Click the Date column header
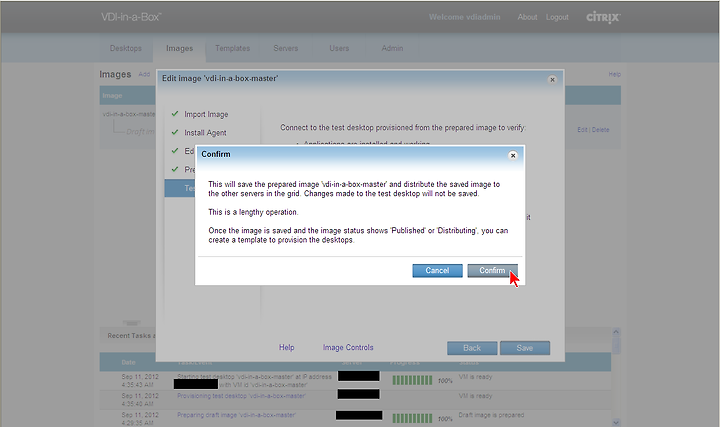720x427 pixels. tap(129, 362)
